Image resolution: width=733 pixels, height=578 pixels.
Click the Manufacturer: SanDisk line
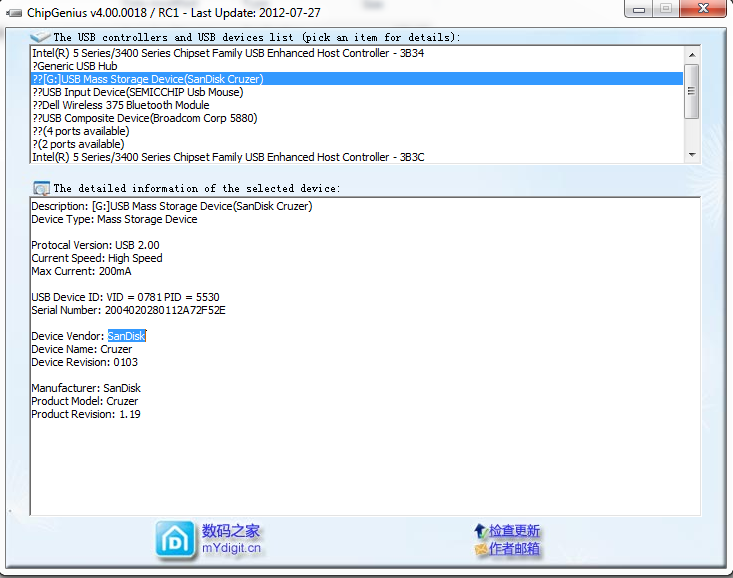(86, 388)
